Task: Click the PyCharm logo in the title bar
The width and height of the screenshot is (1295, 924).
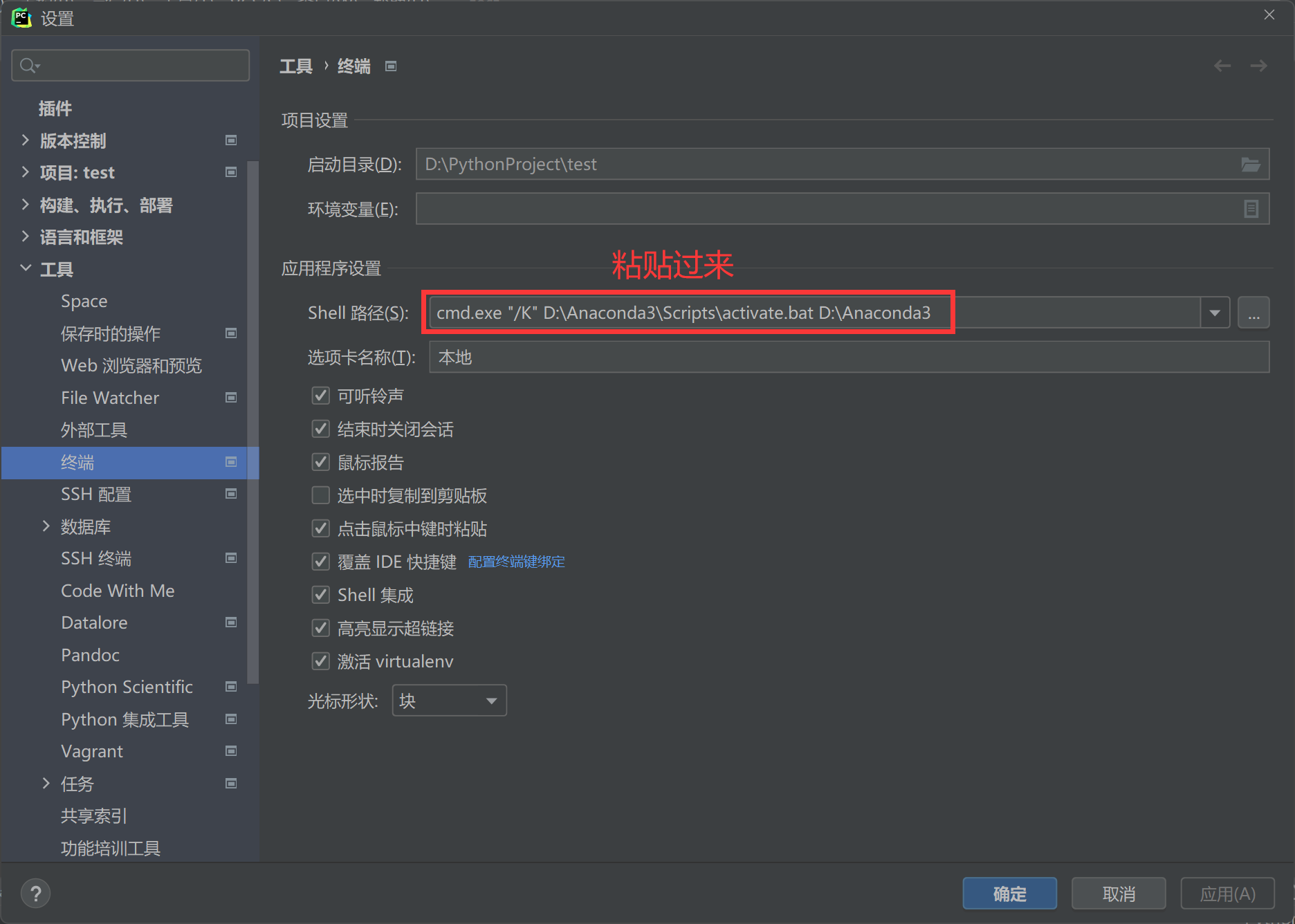Action: 21,17
